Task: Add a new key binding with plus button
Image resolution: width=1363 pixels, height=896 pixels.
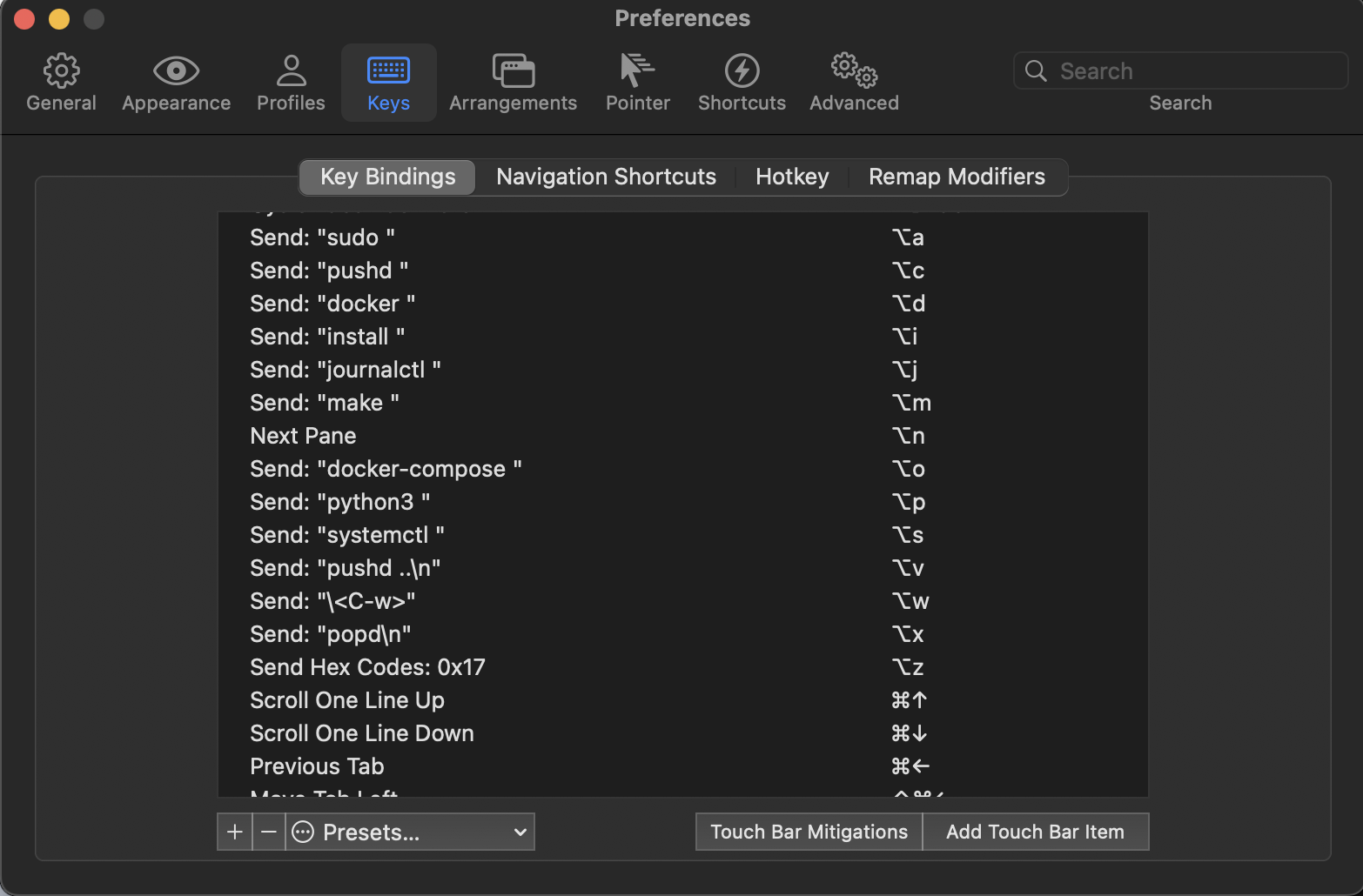Action: (233, 832)
